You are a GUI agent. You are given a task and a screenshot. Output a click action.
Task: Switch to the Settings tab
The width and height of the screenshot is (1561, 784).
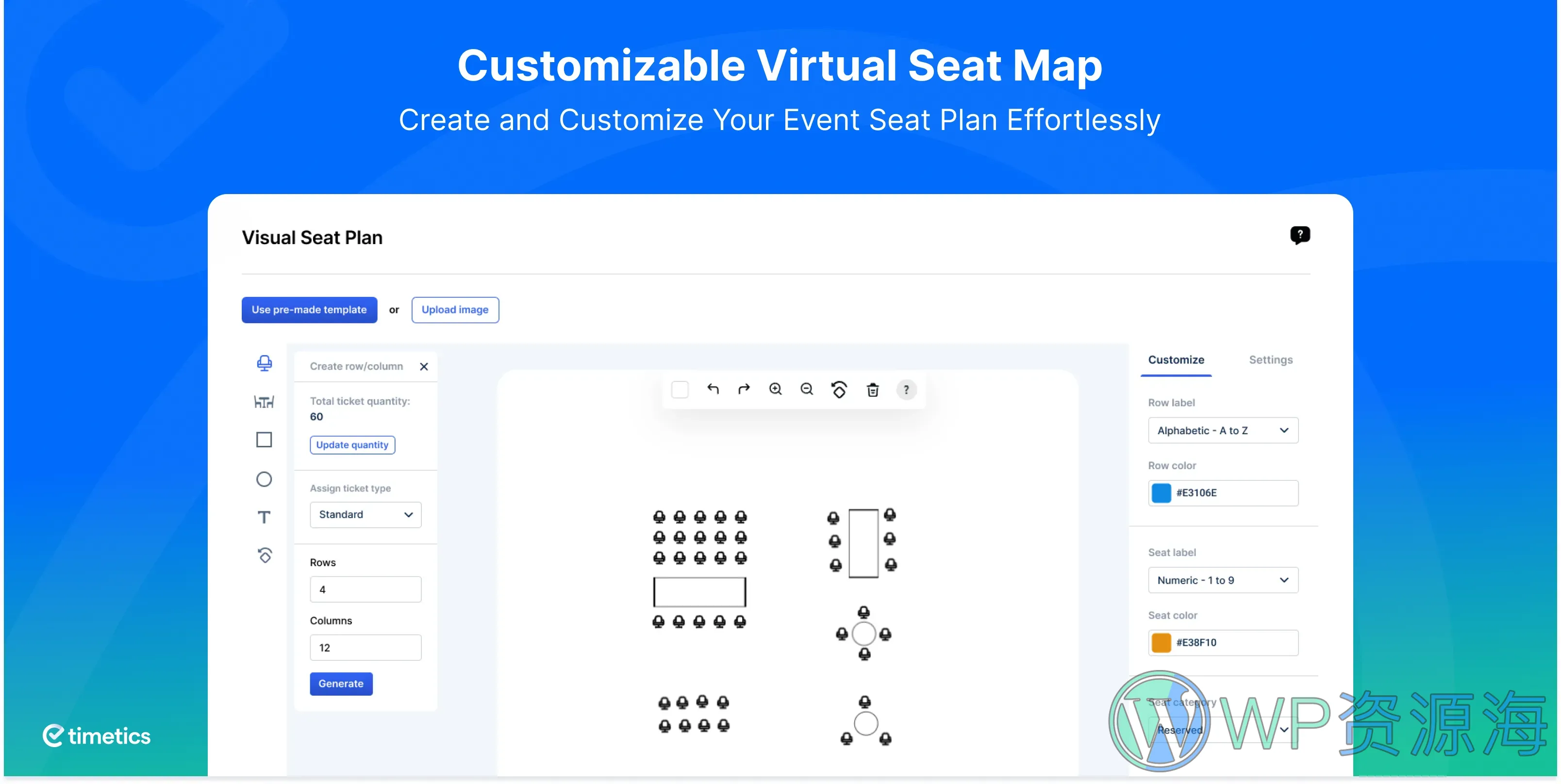pyautogui.click(x=1271, y=360)
